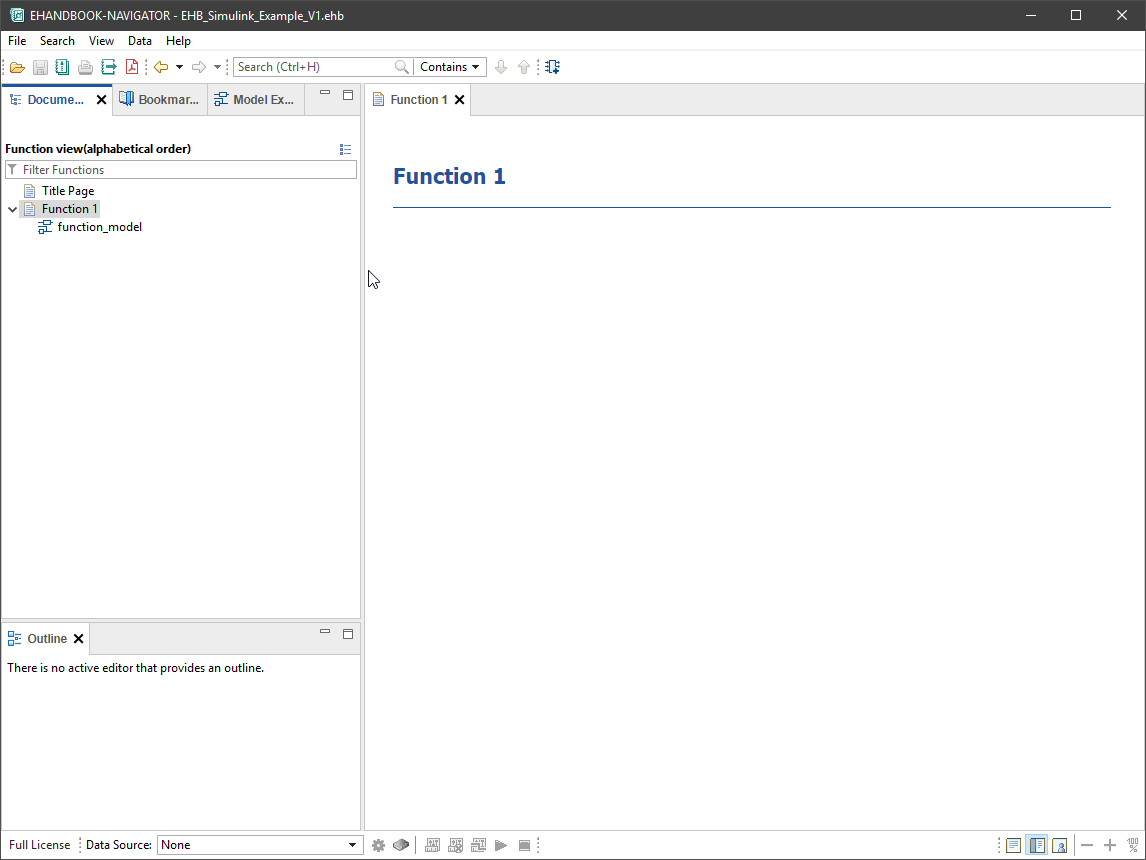This screenshot has height=860, width=1146.
Task: Click the PDF export icon
Action: pyautogui.click(x=131, y=67)
